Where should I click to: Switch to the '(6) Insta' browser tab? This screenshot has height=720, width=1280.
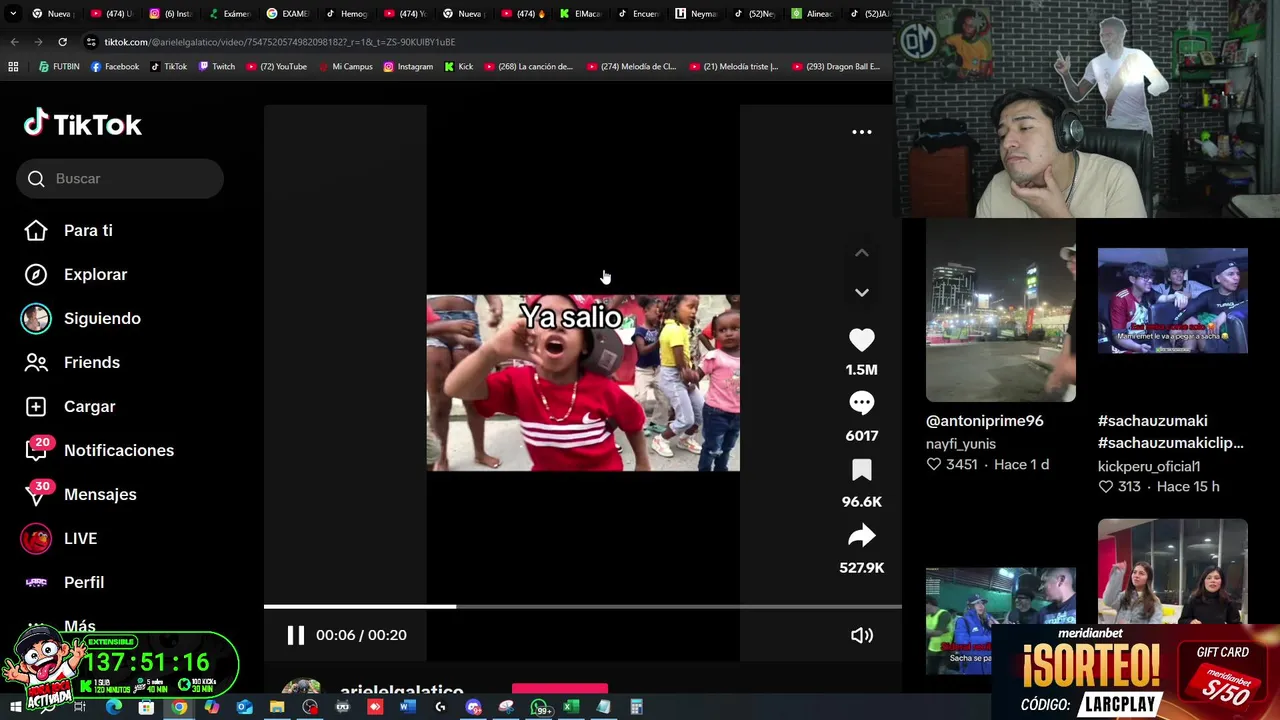170,14
